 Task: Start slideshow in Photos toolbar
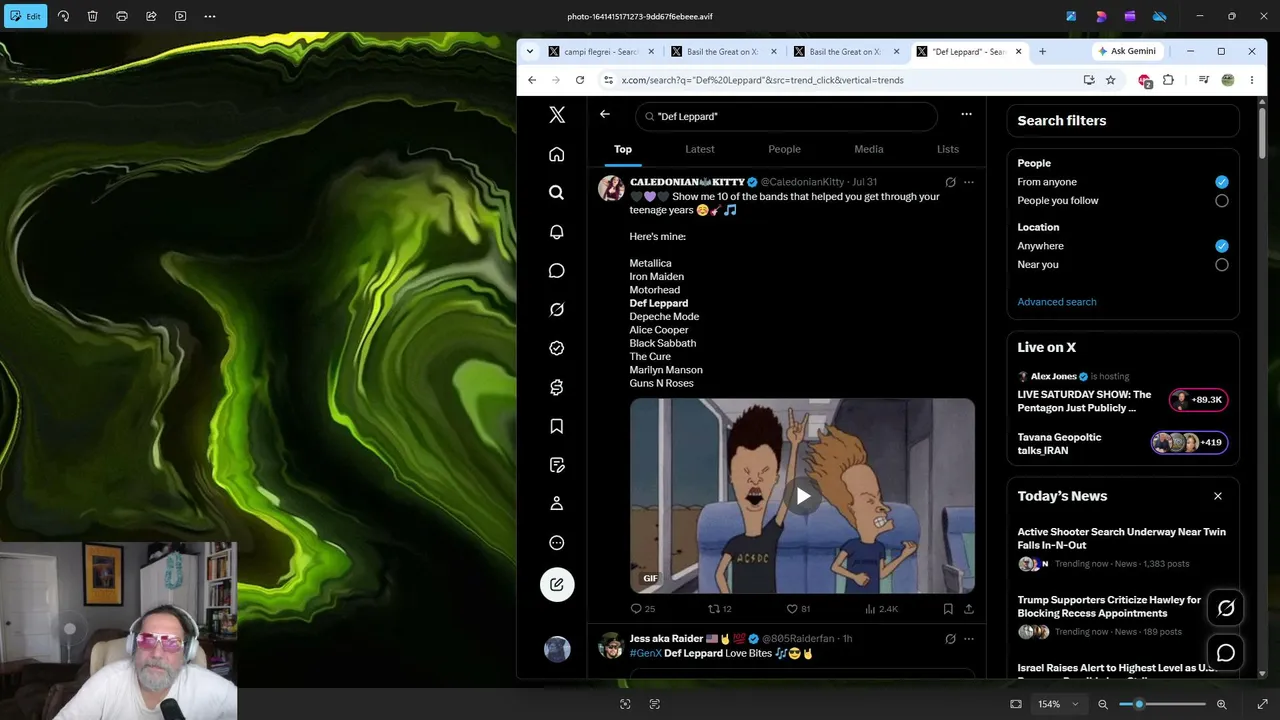[180, 16]
